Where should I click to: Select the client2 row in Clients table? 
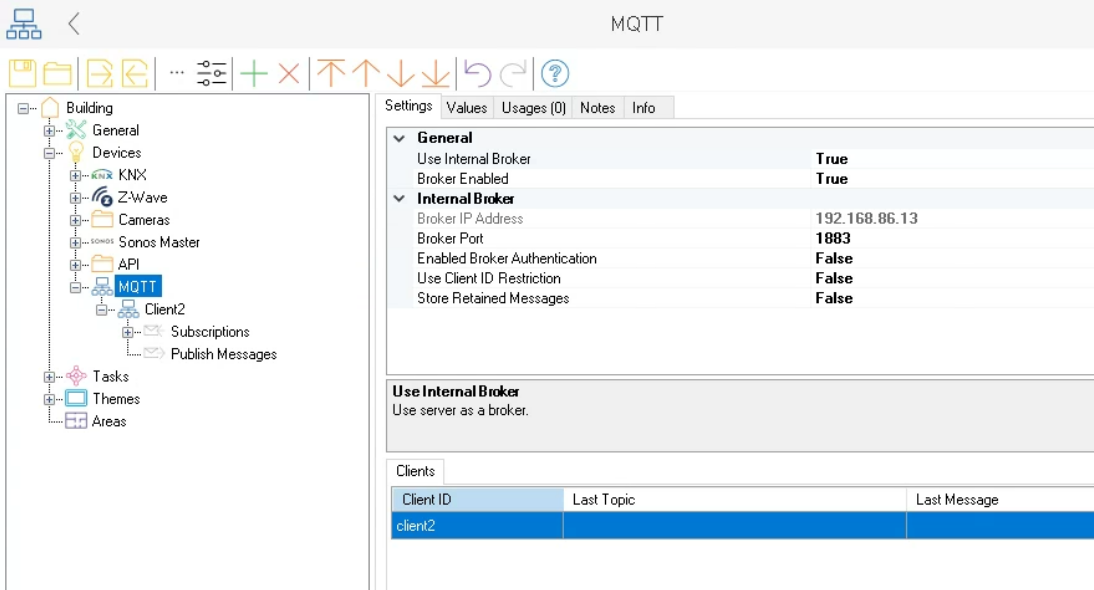(x=476, y=526)
